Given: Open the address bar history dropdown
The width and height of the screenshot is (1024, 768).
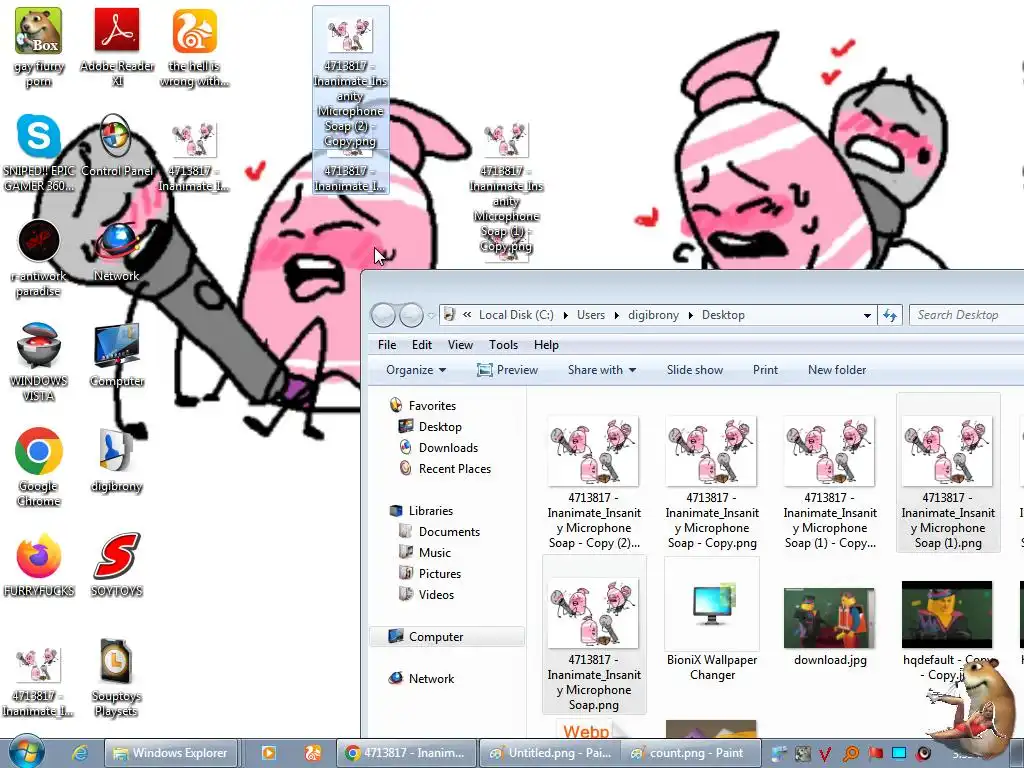Looking at the screenshot, I should tap(867, 315).
